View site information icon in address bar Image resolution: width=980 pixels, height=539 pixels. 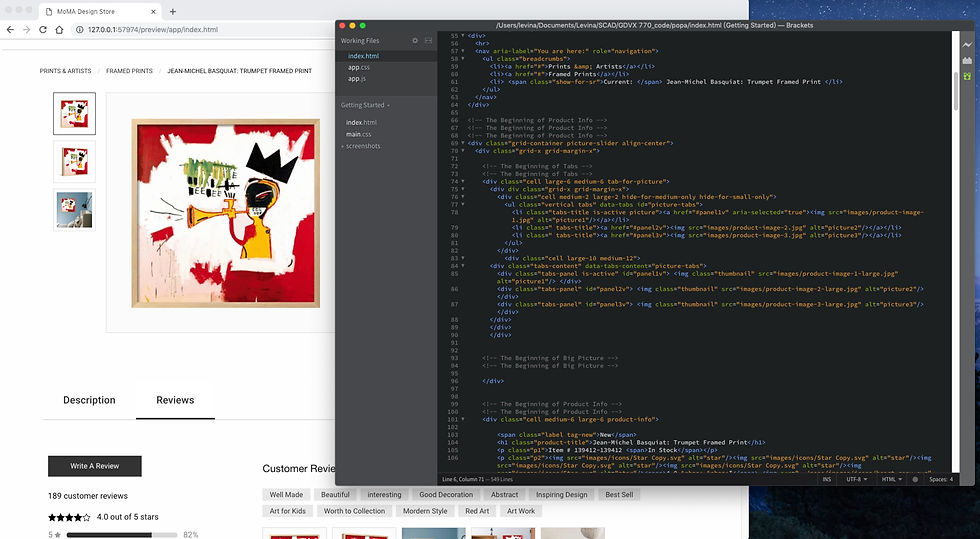(x=79, y=29)
